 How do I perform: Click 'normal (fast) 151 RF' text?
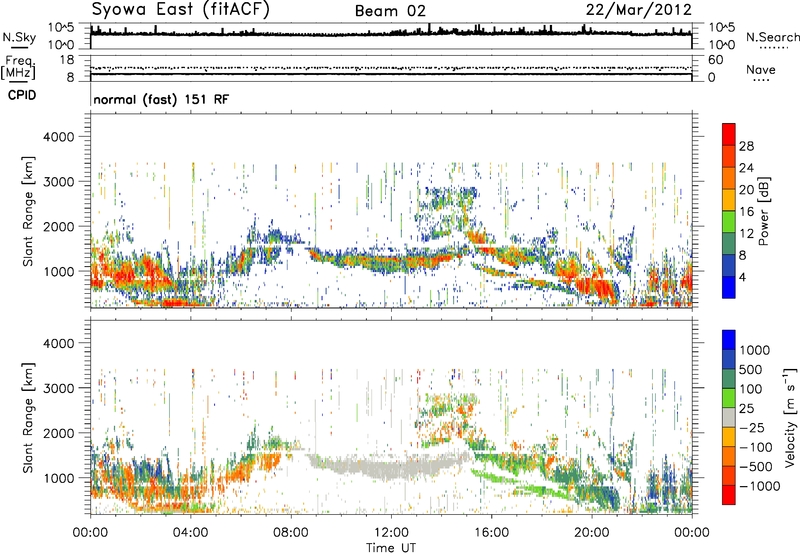[161, 99]
